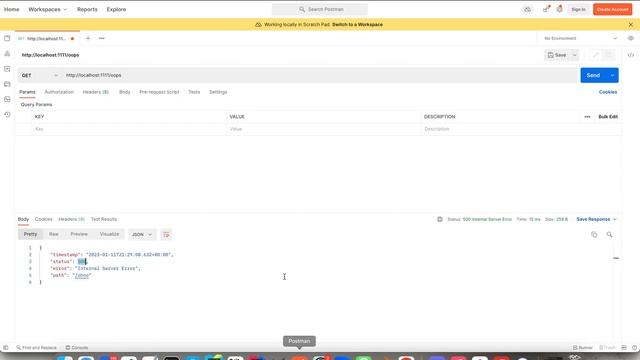Open History panel in the sidebar
640x360 pixels.
[7, 115]
